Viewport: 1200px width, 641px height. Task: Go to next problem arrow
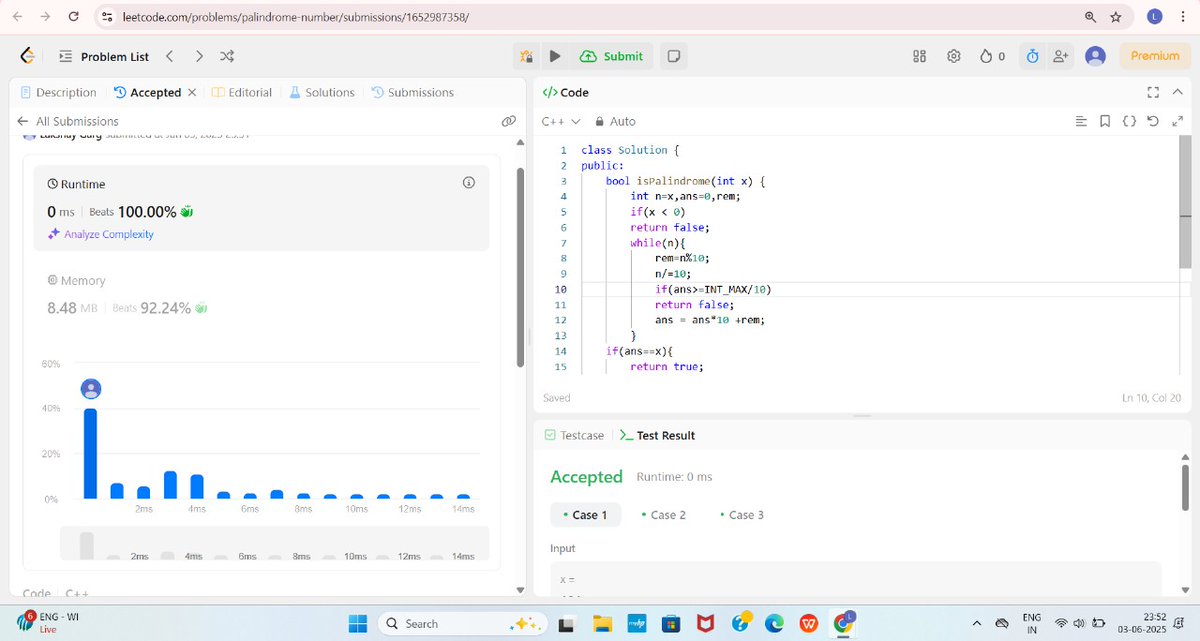(x=199, y=56)
